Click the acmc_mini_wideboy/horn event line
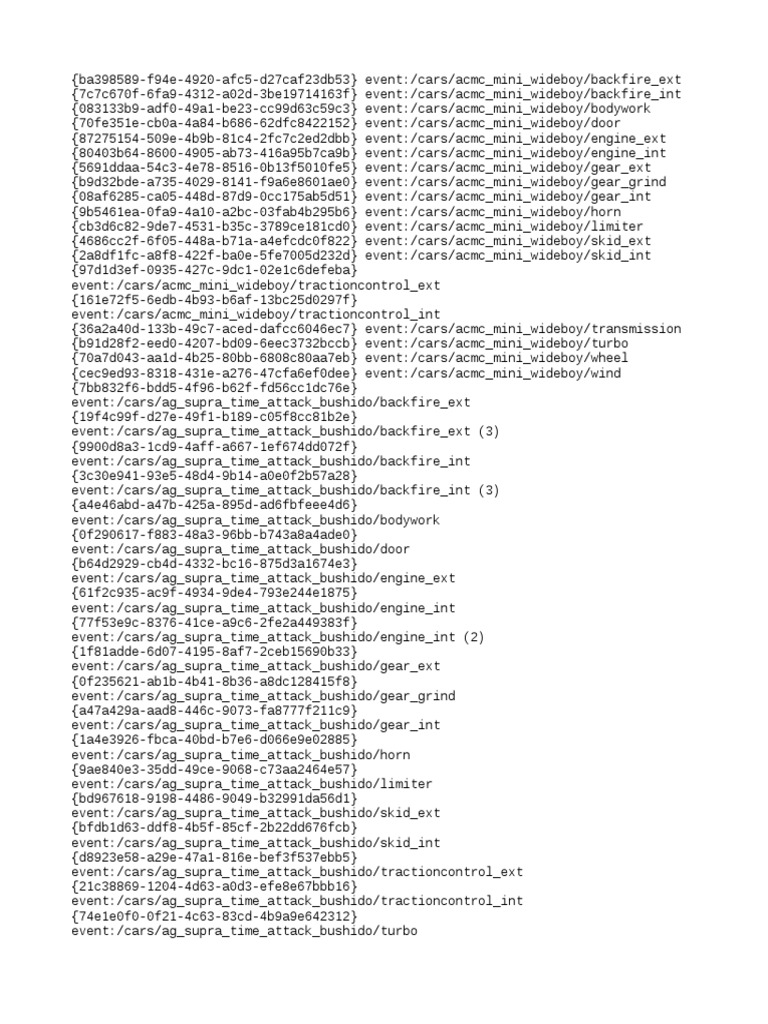Screen dimensions: 768x1024 [x=492, y=212]
